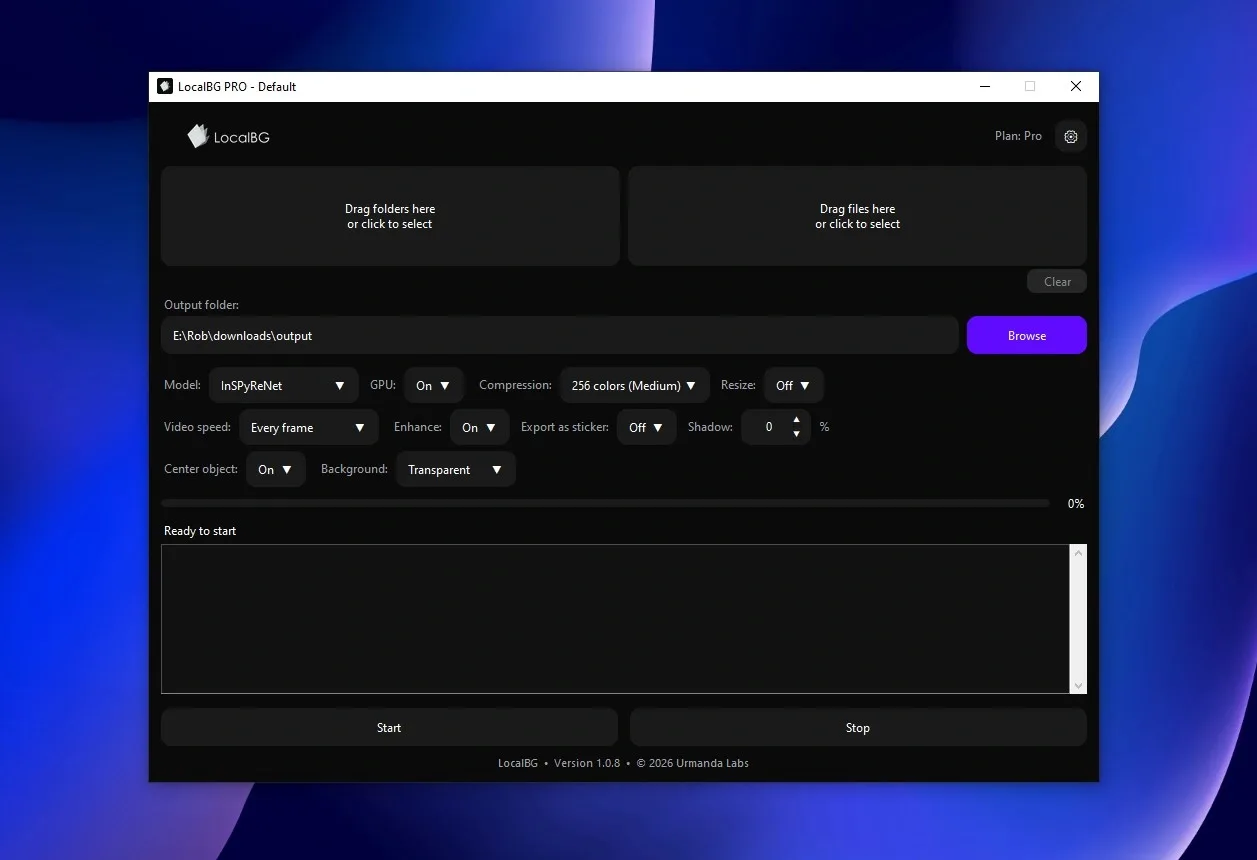Viewport: 1257px width, 860px height.
Task: Click the Ready to start status text
Action: point(200,531)
